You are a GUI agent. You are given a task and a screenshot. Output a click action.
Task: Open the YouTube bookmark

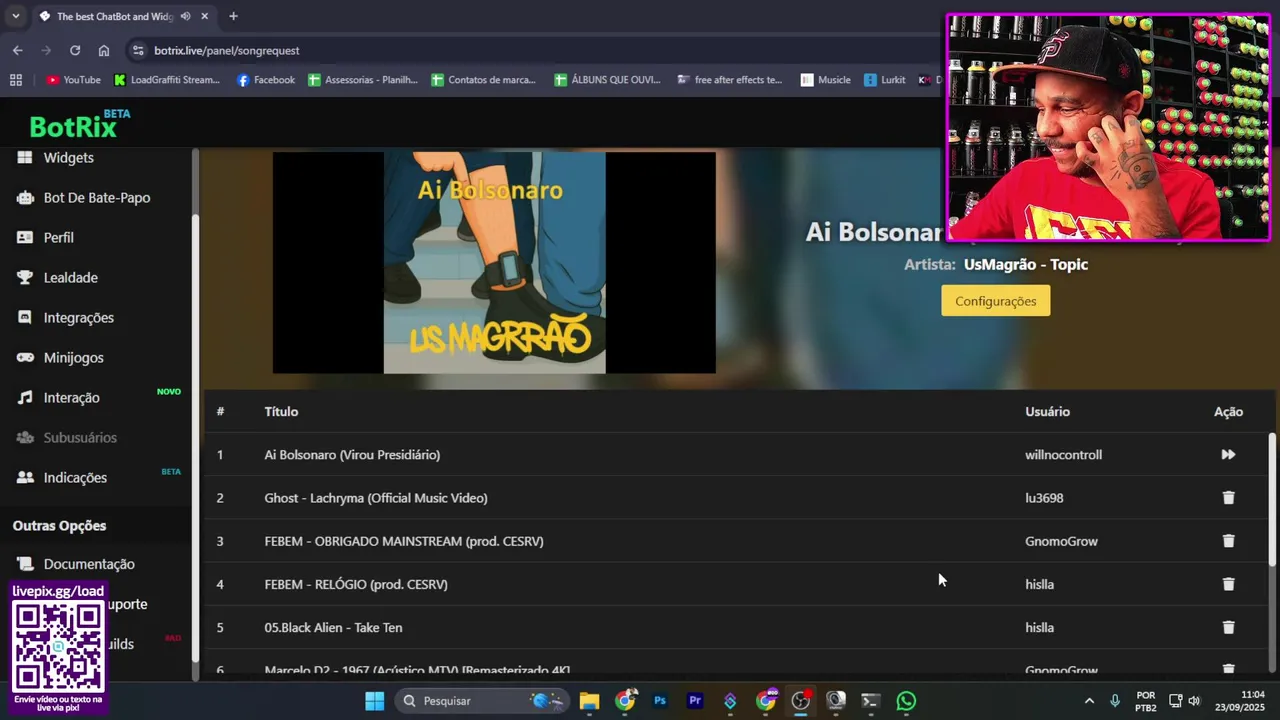[x=73, y=80]
